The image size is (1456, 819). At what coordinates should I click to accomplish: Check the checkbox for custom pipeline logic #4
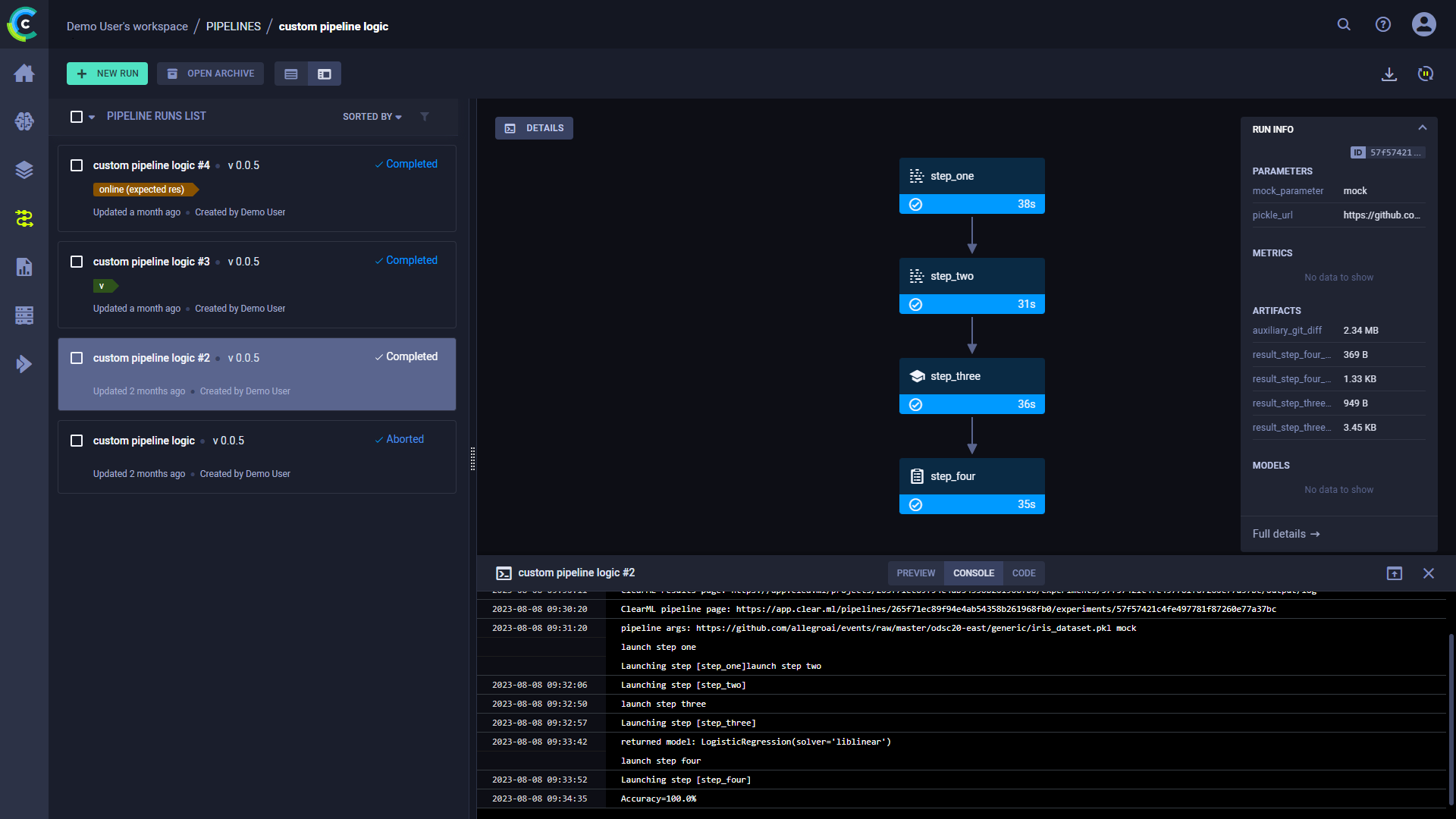coord(77,165)
